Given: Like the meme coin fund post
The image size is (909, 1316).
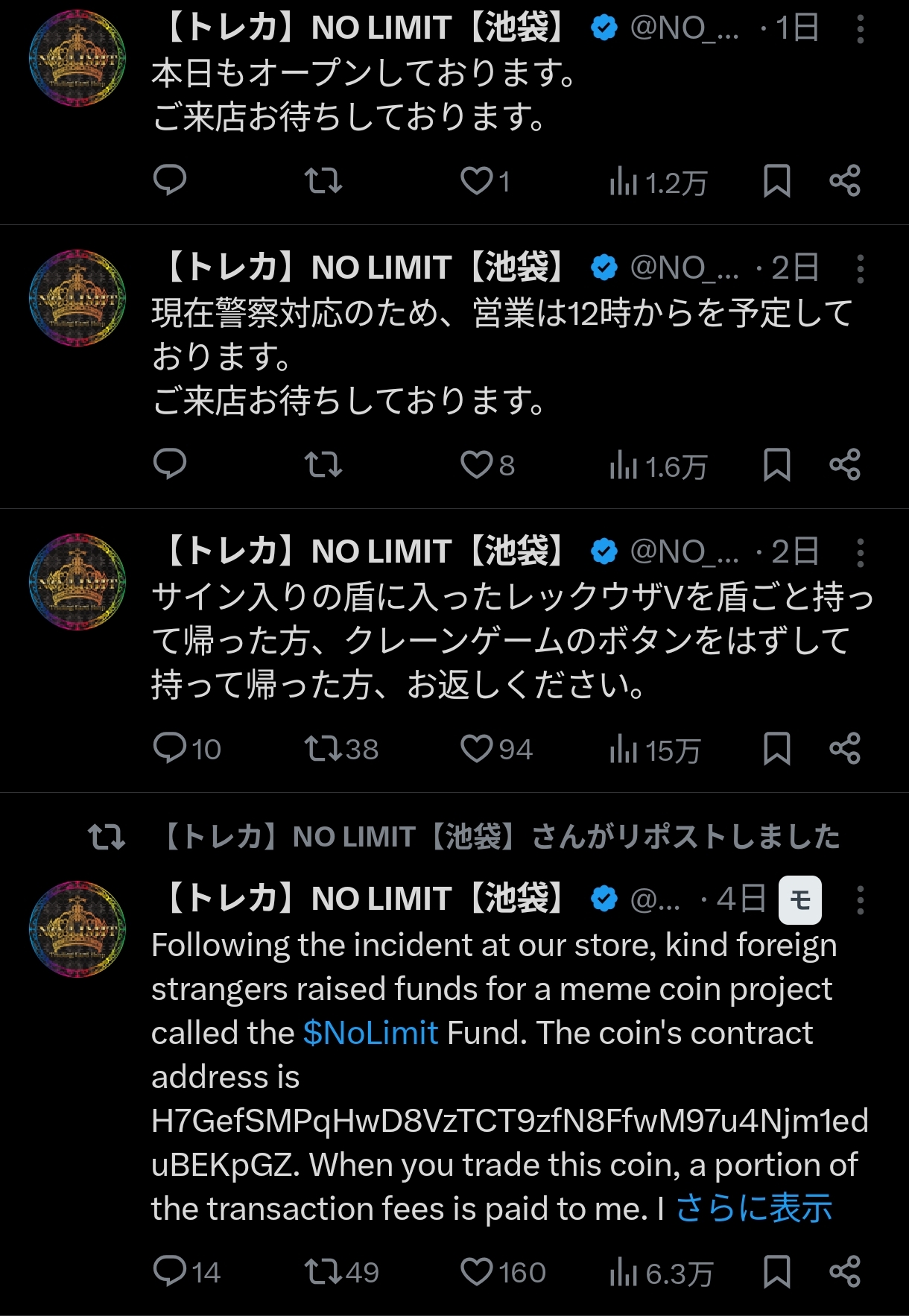Looking at the screenshot, I should [477, 1272].
